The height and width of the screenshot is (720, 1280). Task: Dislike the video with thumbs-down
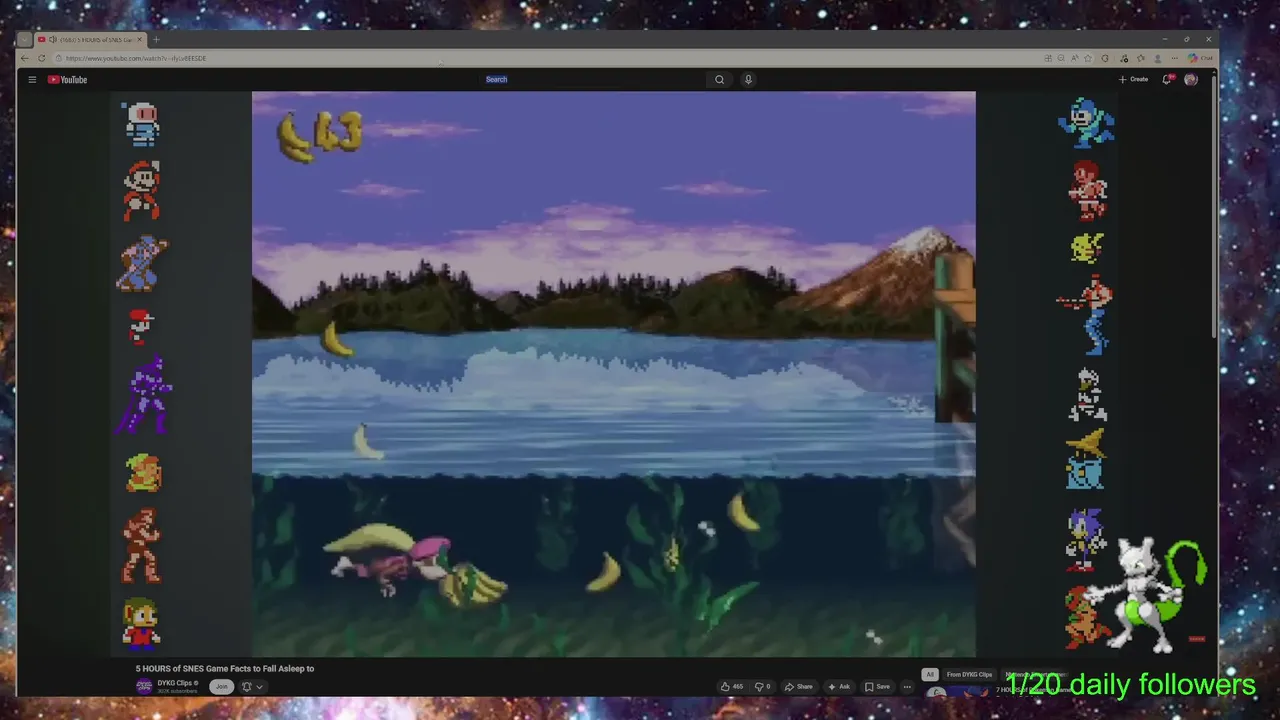pos(762,686)
